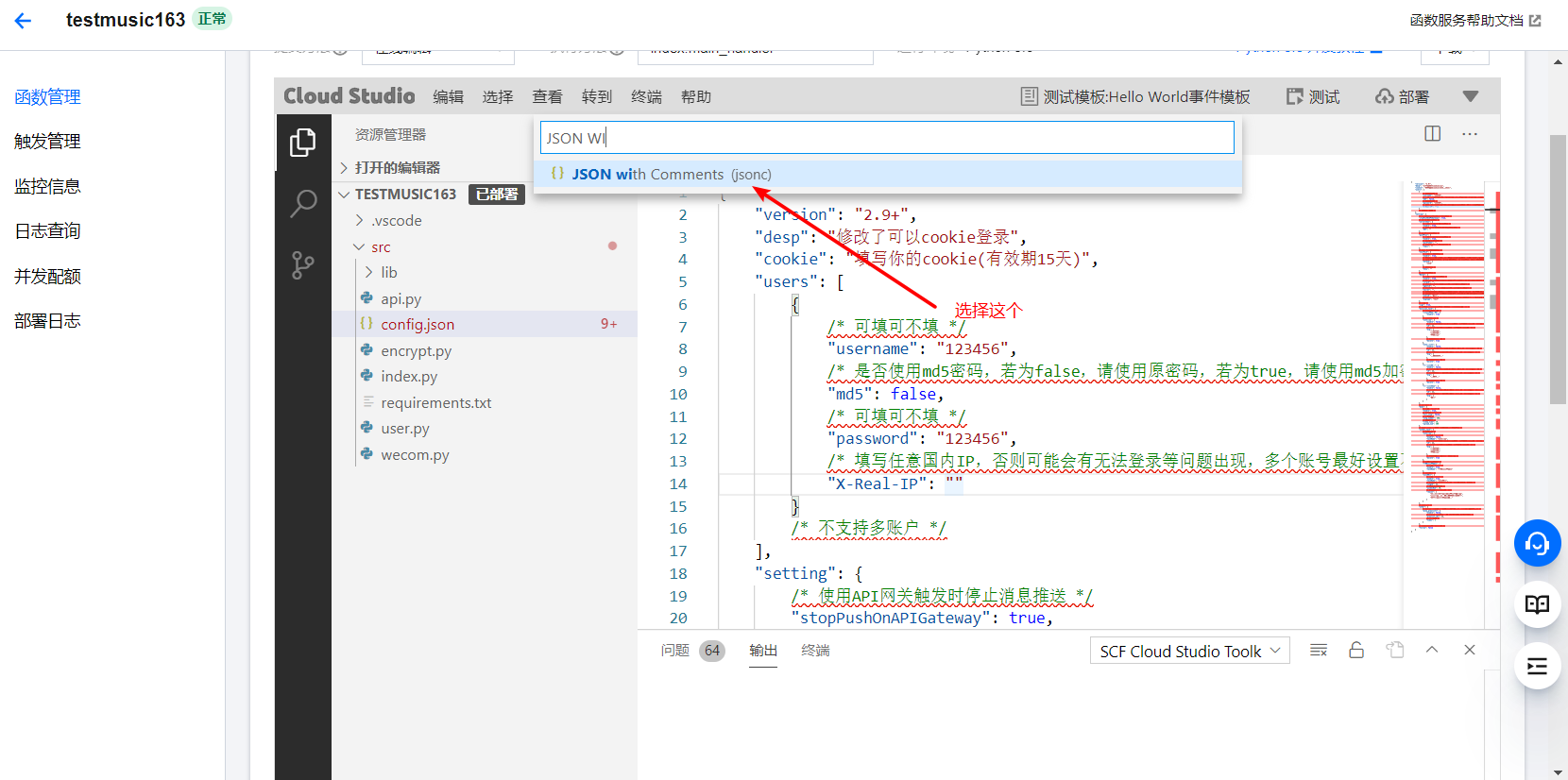
Task: Expand the Cloud Studio toolbar dropdown arrow
Action: tap(1470, 96)
